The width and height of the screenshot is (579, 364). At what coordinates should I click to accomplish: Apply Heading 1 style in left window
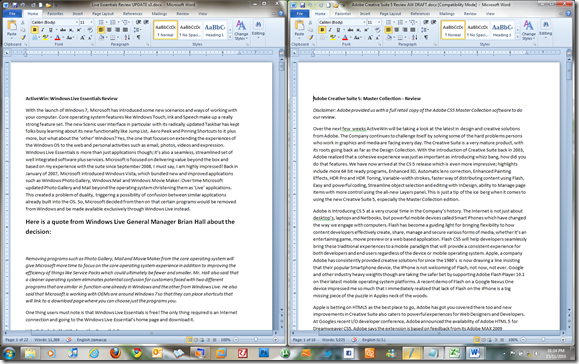[215, 30]
